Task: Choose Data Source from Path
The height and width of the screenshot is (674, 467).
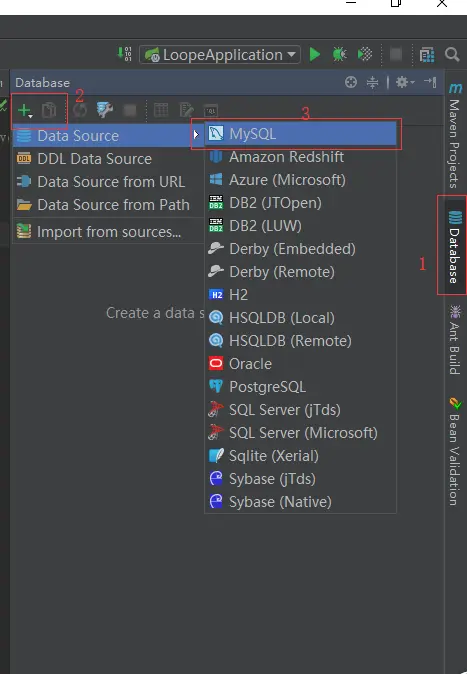Action: pyautogui.click(x=109, y=205)
